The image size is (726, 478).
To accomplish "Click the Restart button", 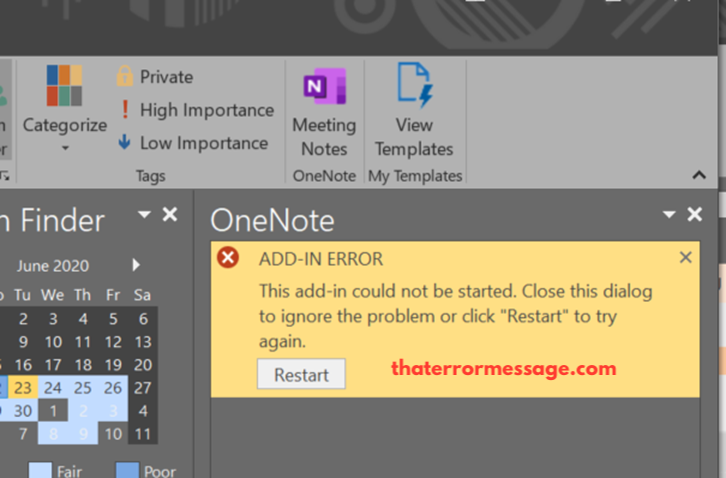I will click(x=301, y=374).
